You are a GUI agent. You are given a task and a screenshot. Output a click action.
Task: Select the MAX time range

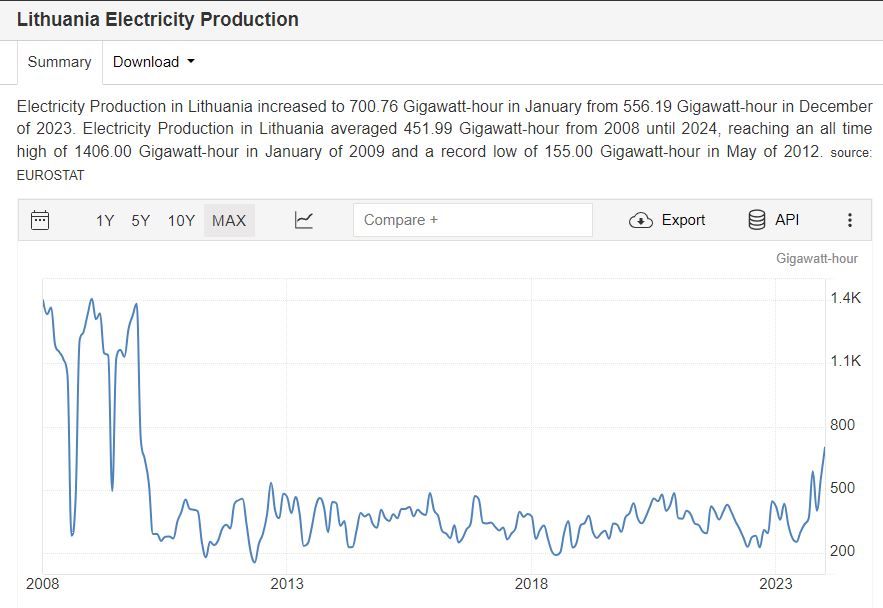[229, 220]
